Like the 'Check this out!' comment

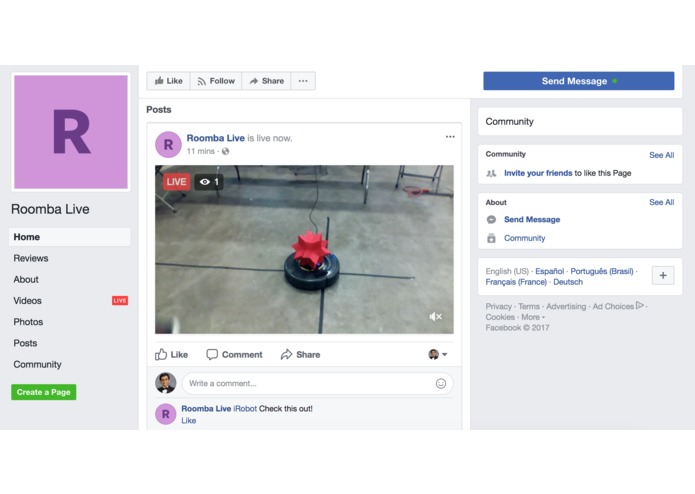[188, 420]
